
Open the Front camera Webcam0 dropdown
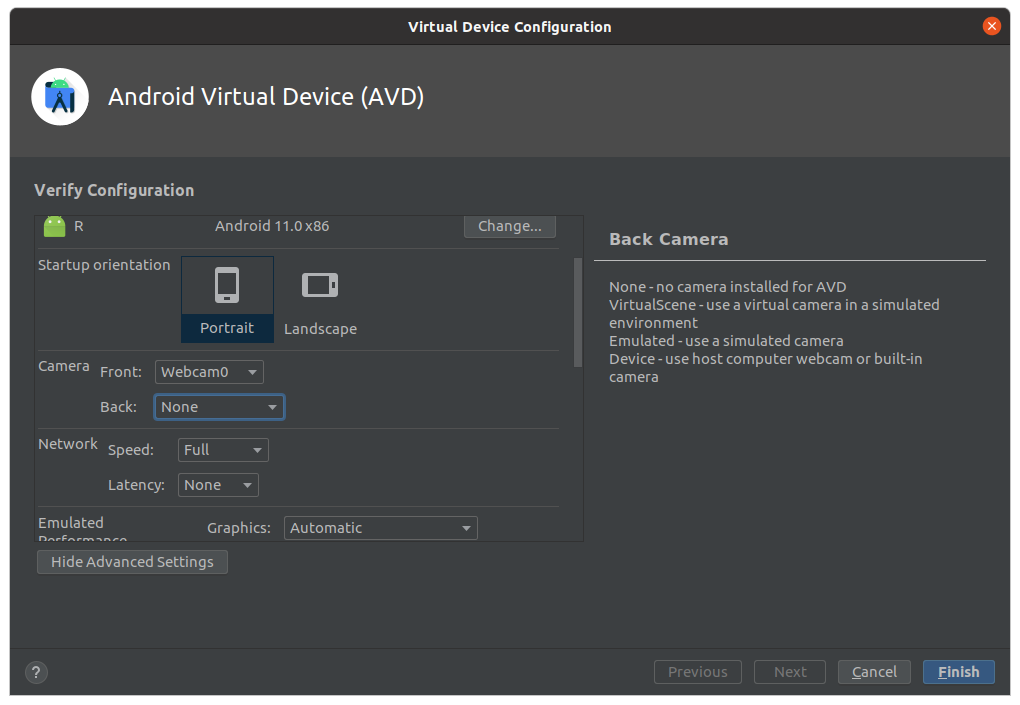(209, 372)
